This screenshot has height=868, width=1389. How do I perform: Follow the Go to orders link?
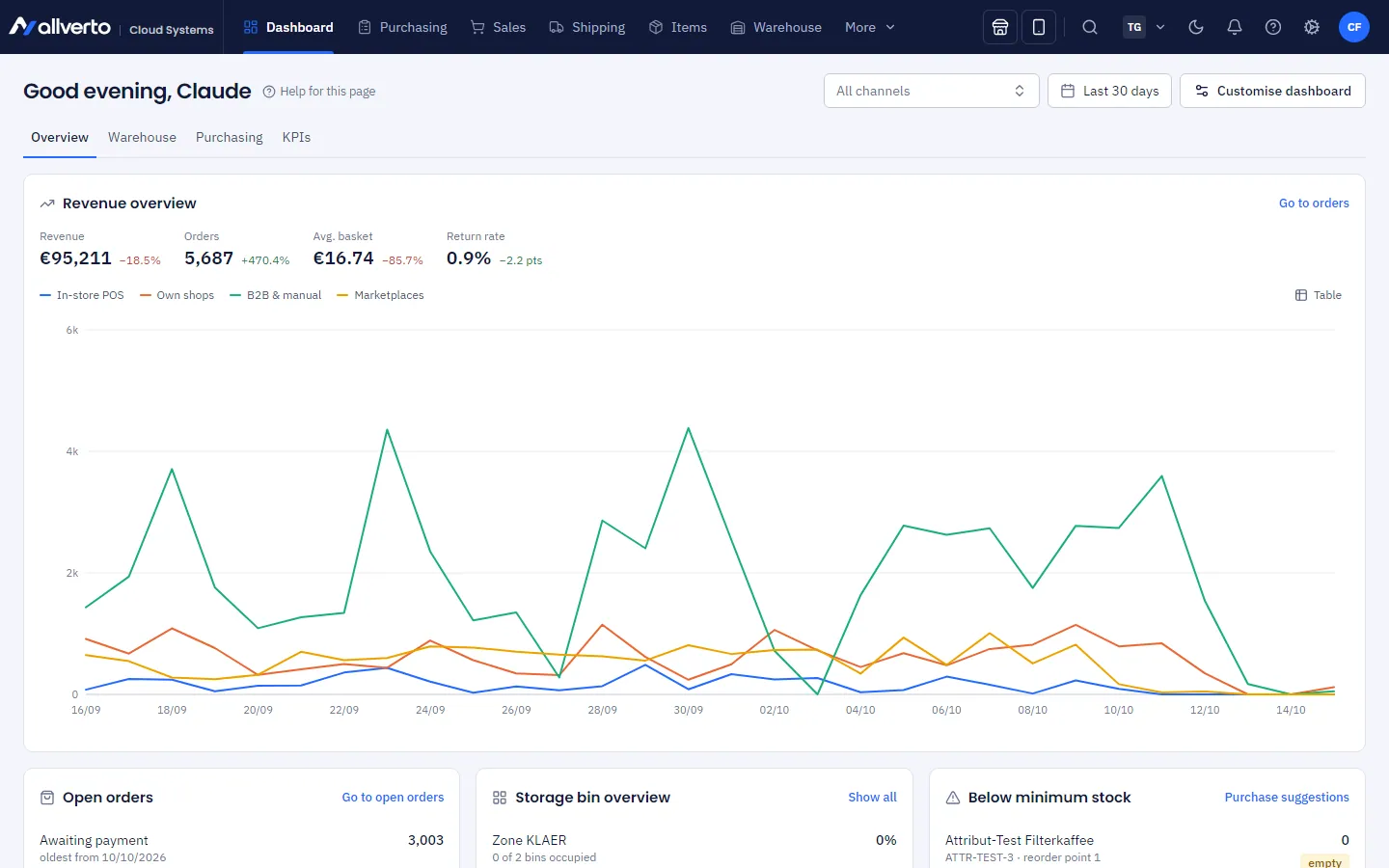tap(1314, 203)
